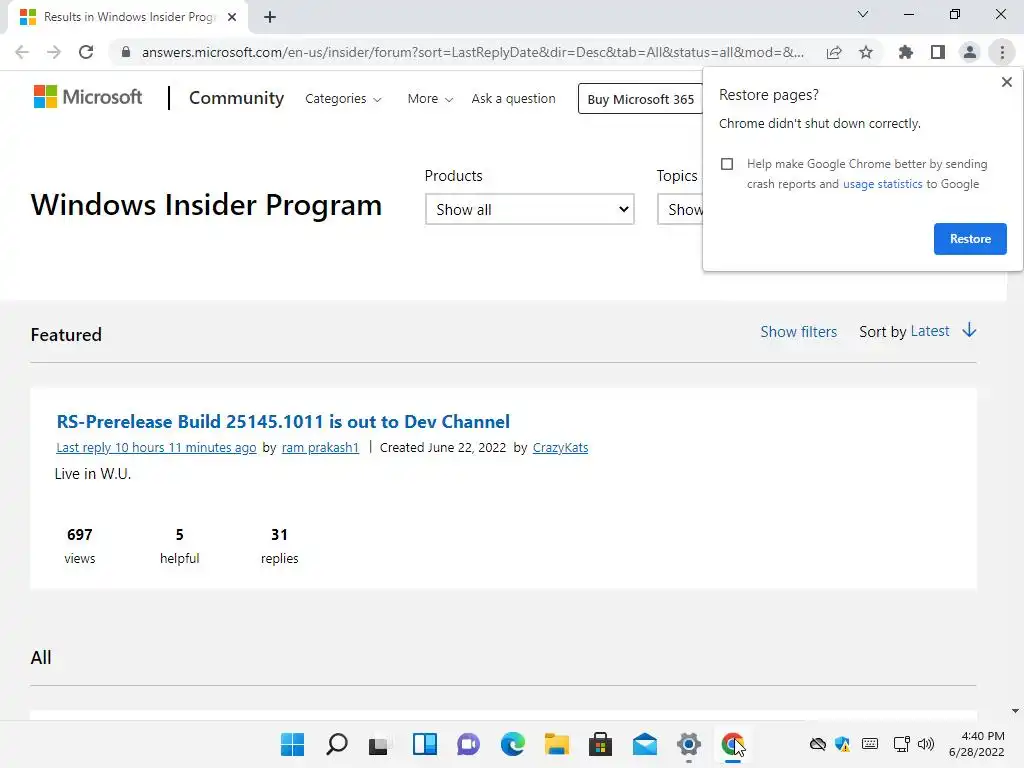Expand the More menu
The height and width of the screenshot is (768, 1024).
click(430, 99)
